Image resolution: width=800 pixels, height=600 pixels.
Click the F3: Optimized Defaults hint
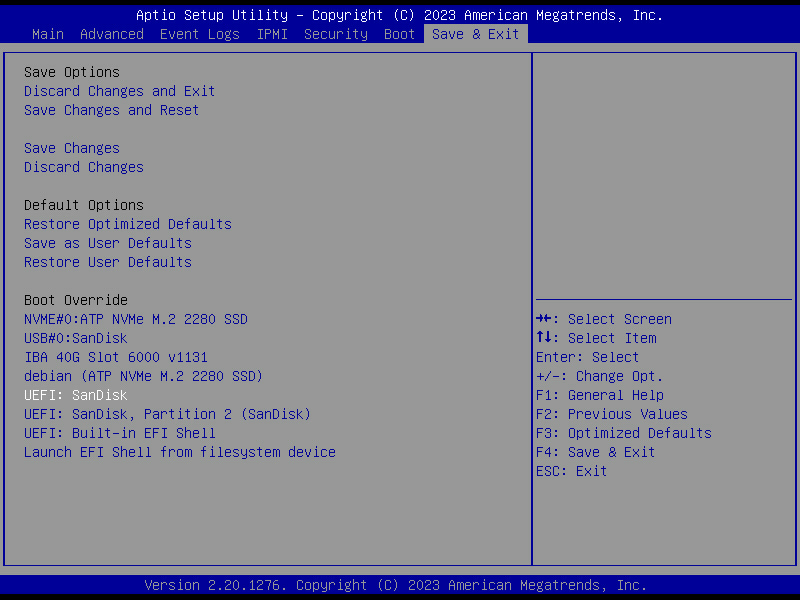tap(623, 433)
